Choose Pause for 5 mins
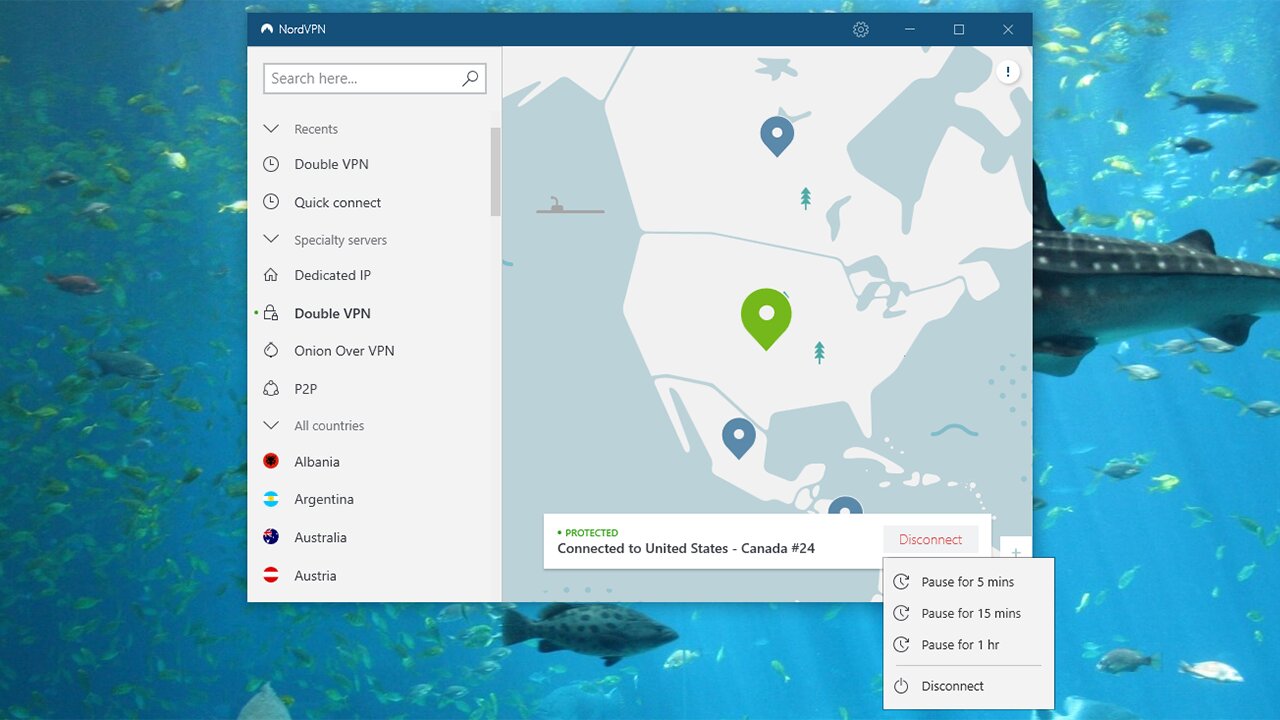Screen dimensions: 1280x720 coord(967,582)
